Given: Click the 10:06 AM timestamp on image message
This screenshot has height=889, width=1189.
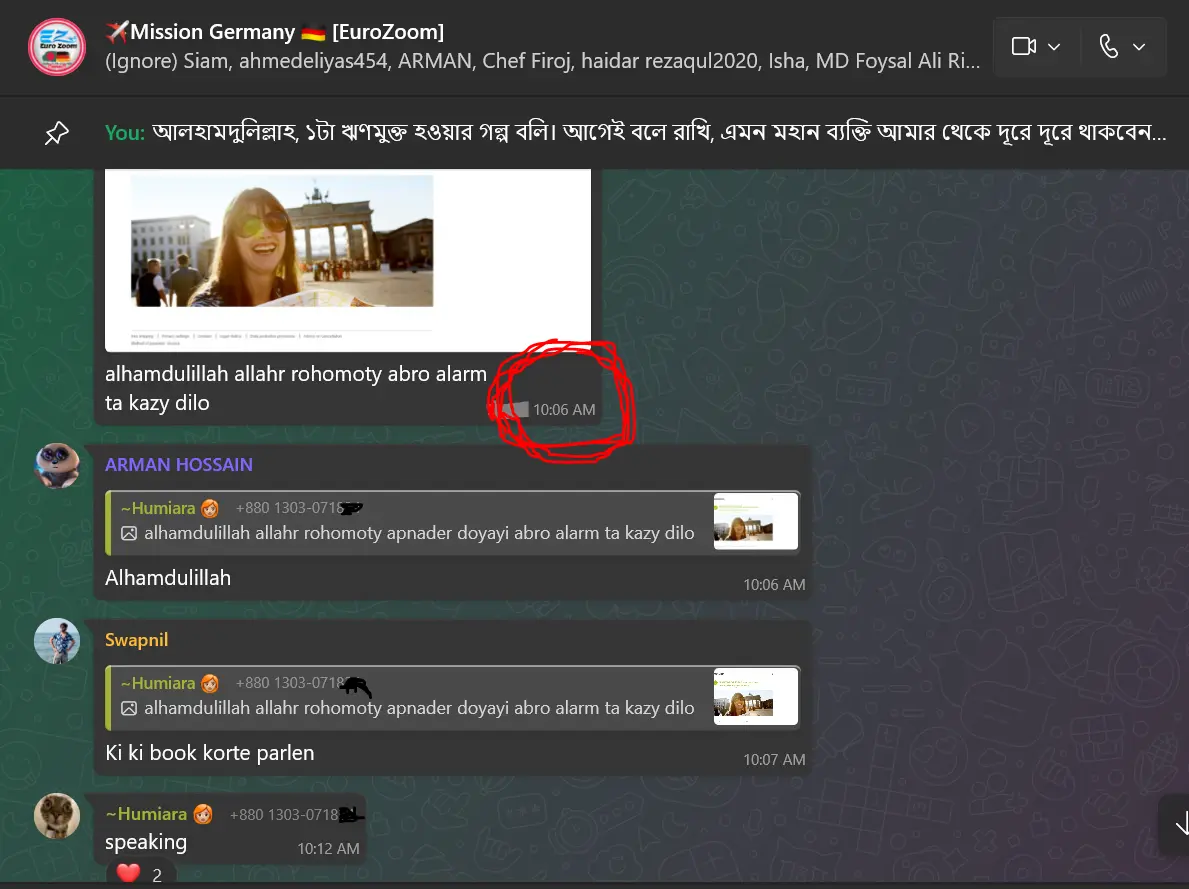Looking at the screenshot, I should (564, 410).
